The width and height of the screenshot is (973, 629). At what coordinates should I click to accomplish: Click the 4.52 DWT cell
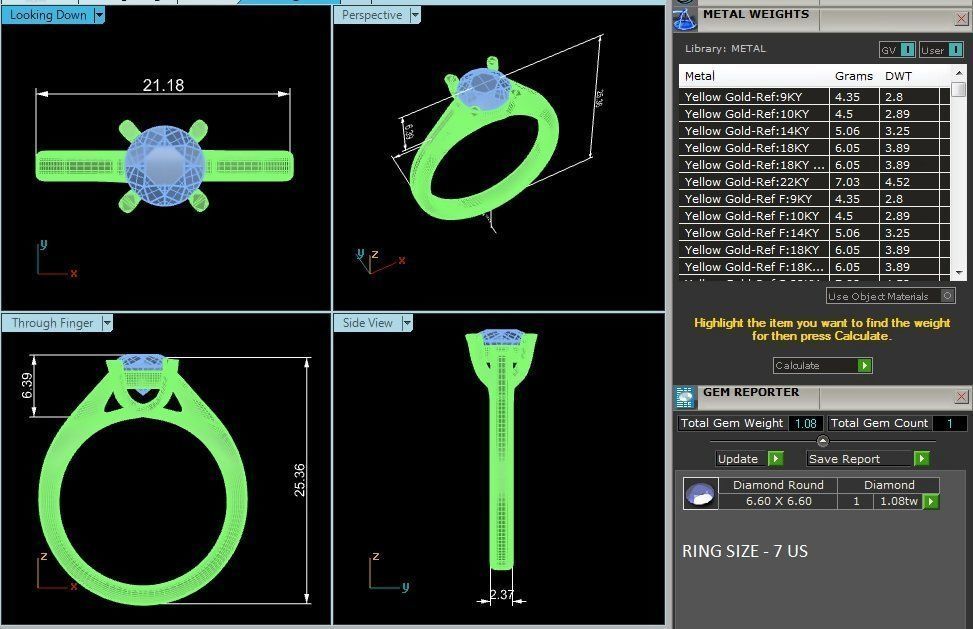[x=909, y=182]
